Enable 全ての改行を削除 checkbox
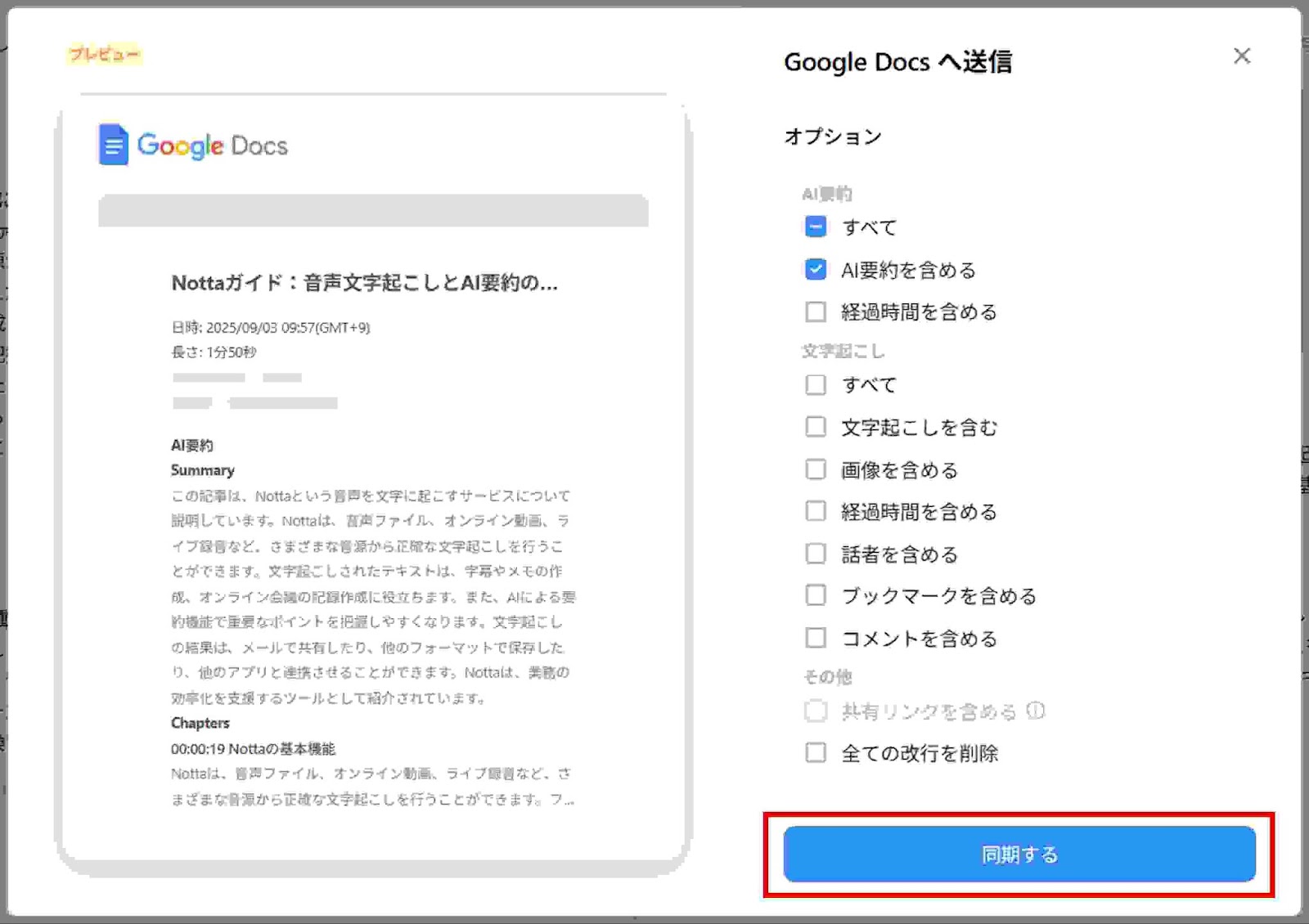The image size is (1309, 924). coord(816,752)
